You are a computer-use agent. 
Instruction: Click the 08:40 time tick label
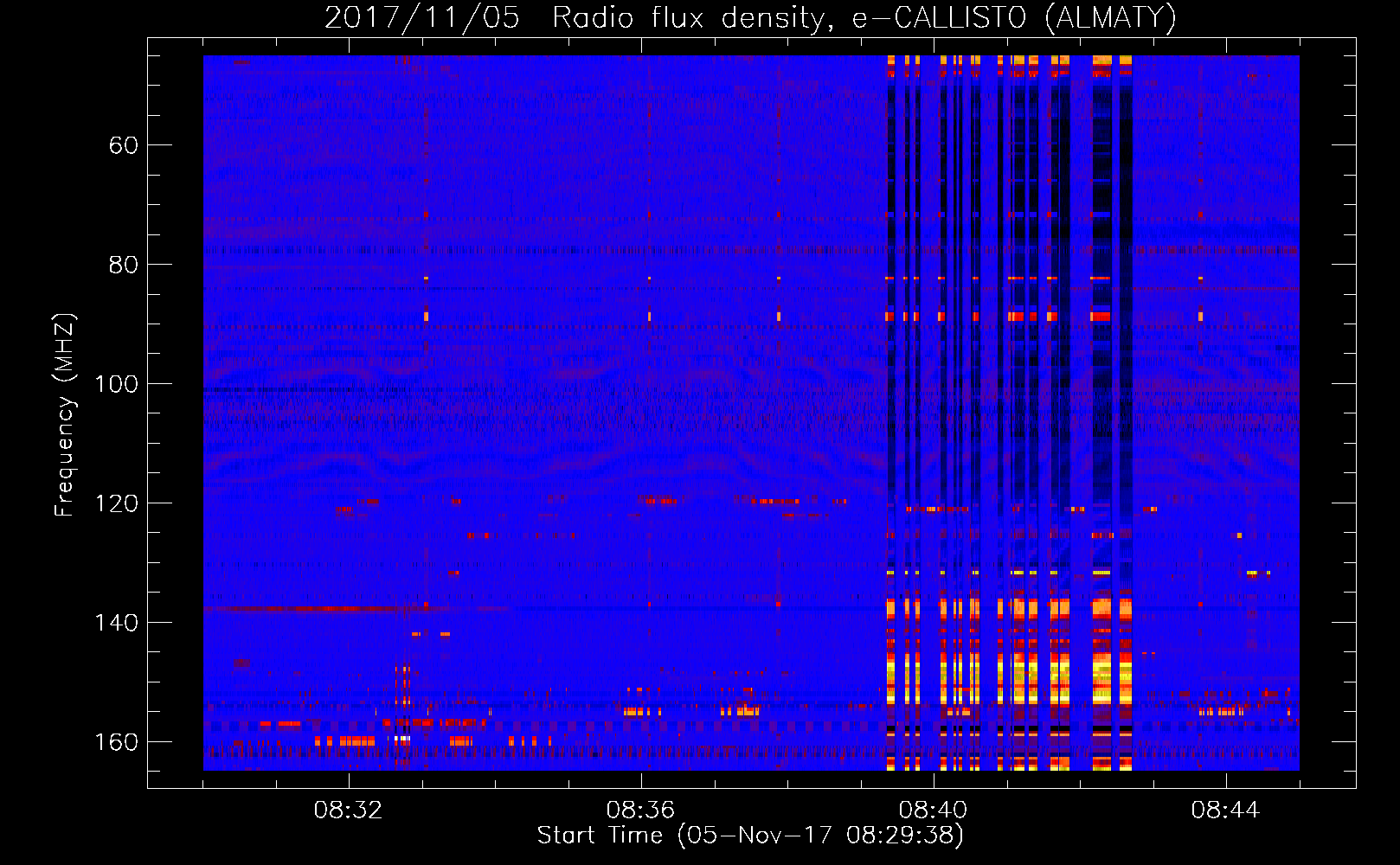click(933, 811)
